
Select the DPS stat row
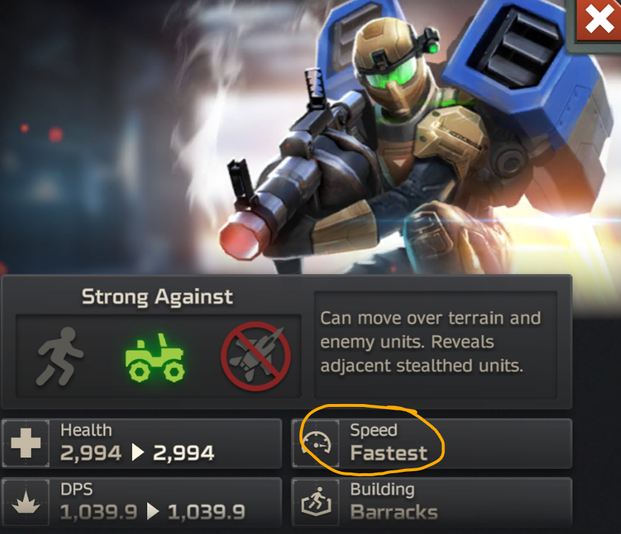[142, 502]
